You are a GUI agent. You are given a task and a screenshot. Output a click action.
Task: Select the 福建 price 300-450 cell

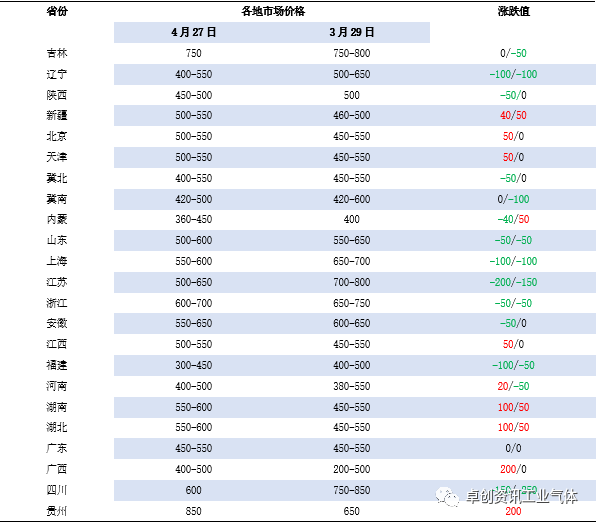(x=193, y=365)
